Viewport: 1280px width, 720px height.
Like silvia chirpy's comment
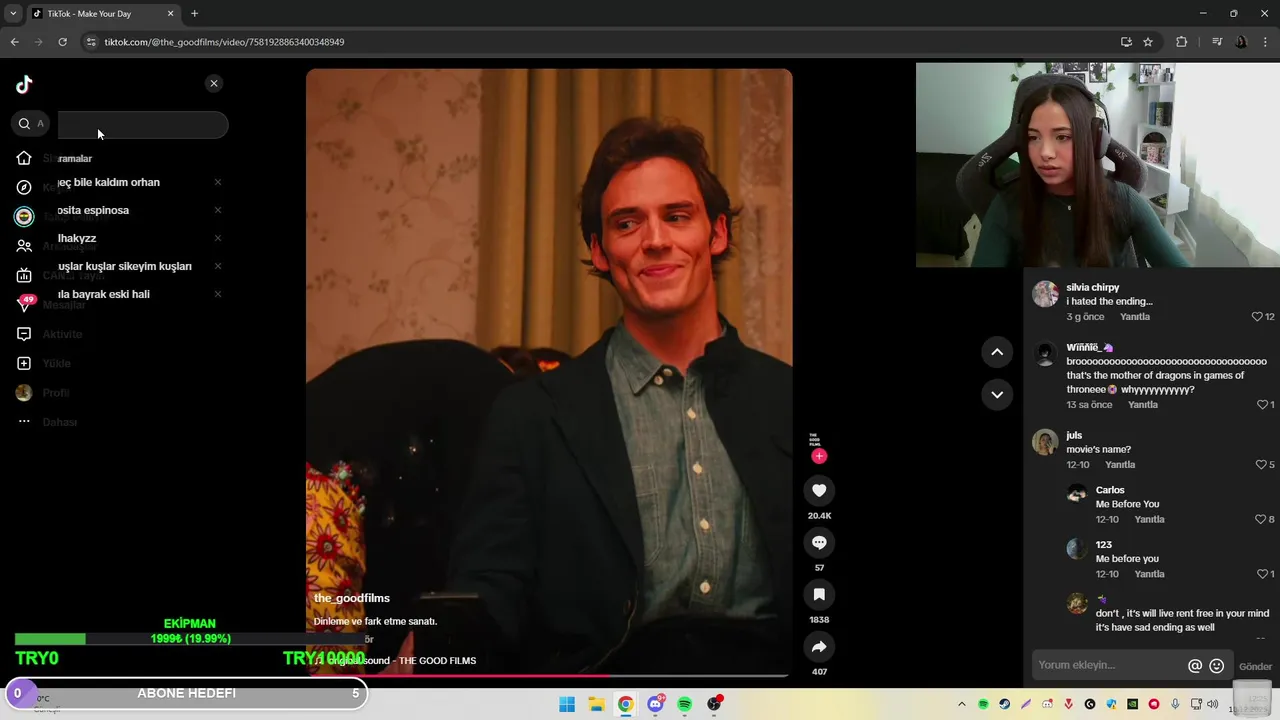click(x=1258, y=317)
